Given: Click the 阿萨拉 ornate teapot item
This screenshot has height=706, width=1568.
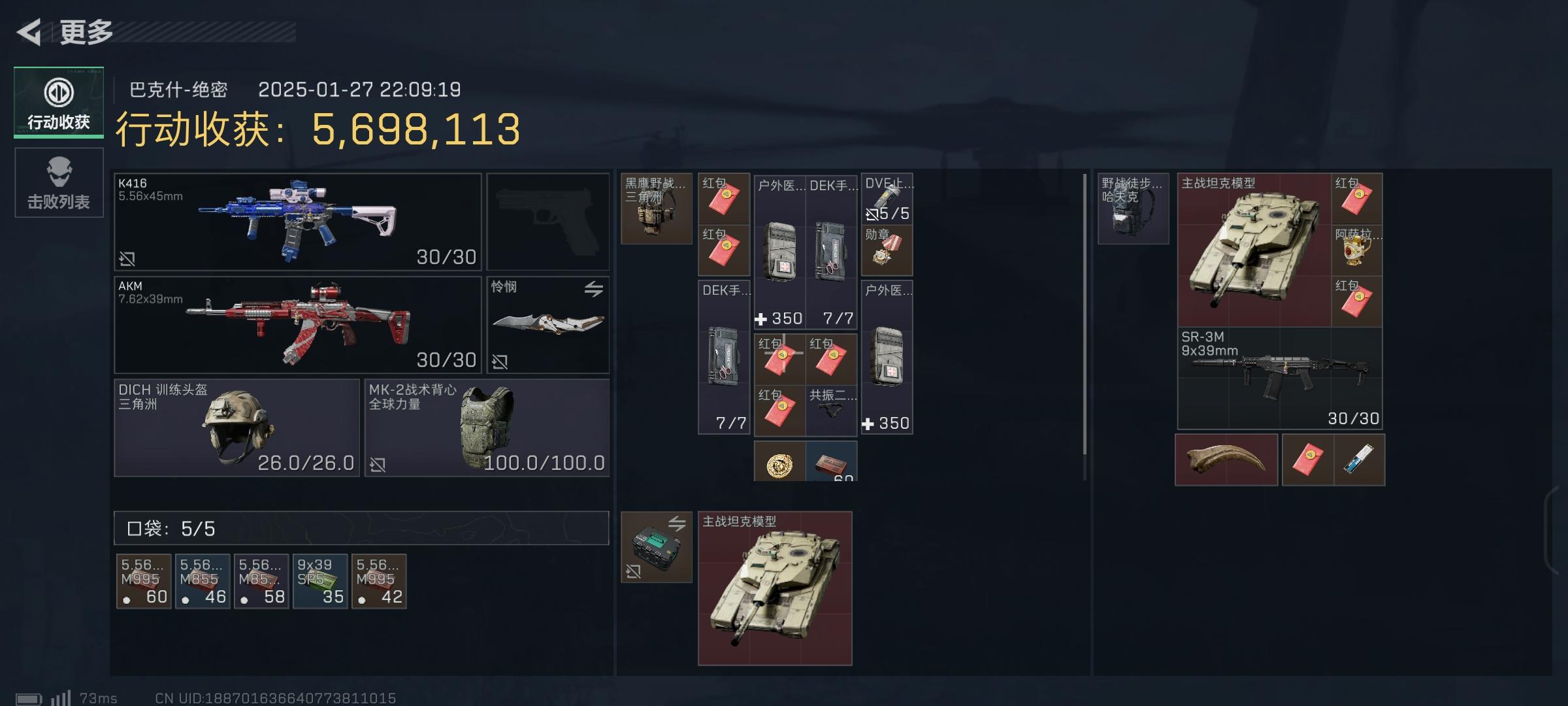Looking at the screenshot, I should (1356, 250).
